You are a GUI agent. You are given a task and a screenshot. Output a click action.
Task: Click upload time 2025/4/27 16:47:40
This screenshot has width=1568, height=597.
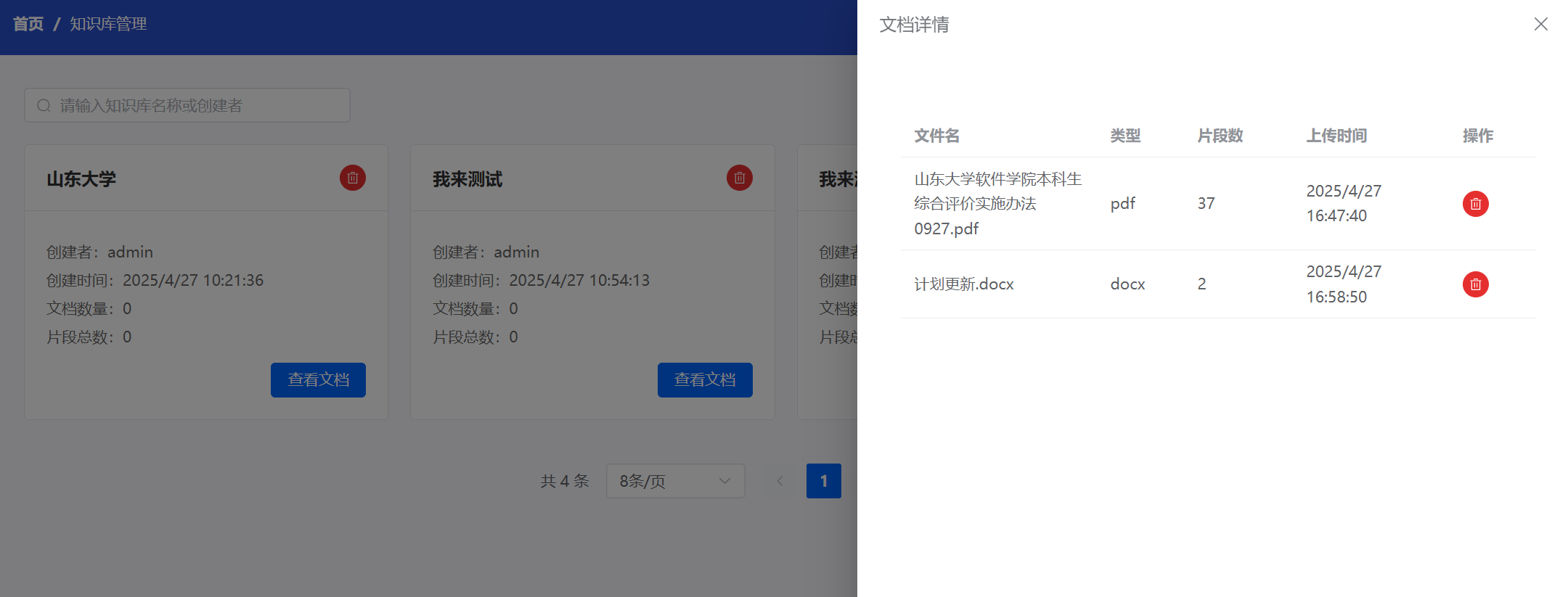(1344, 204)
